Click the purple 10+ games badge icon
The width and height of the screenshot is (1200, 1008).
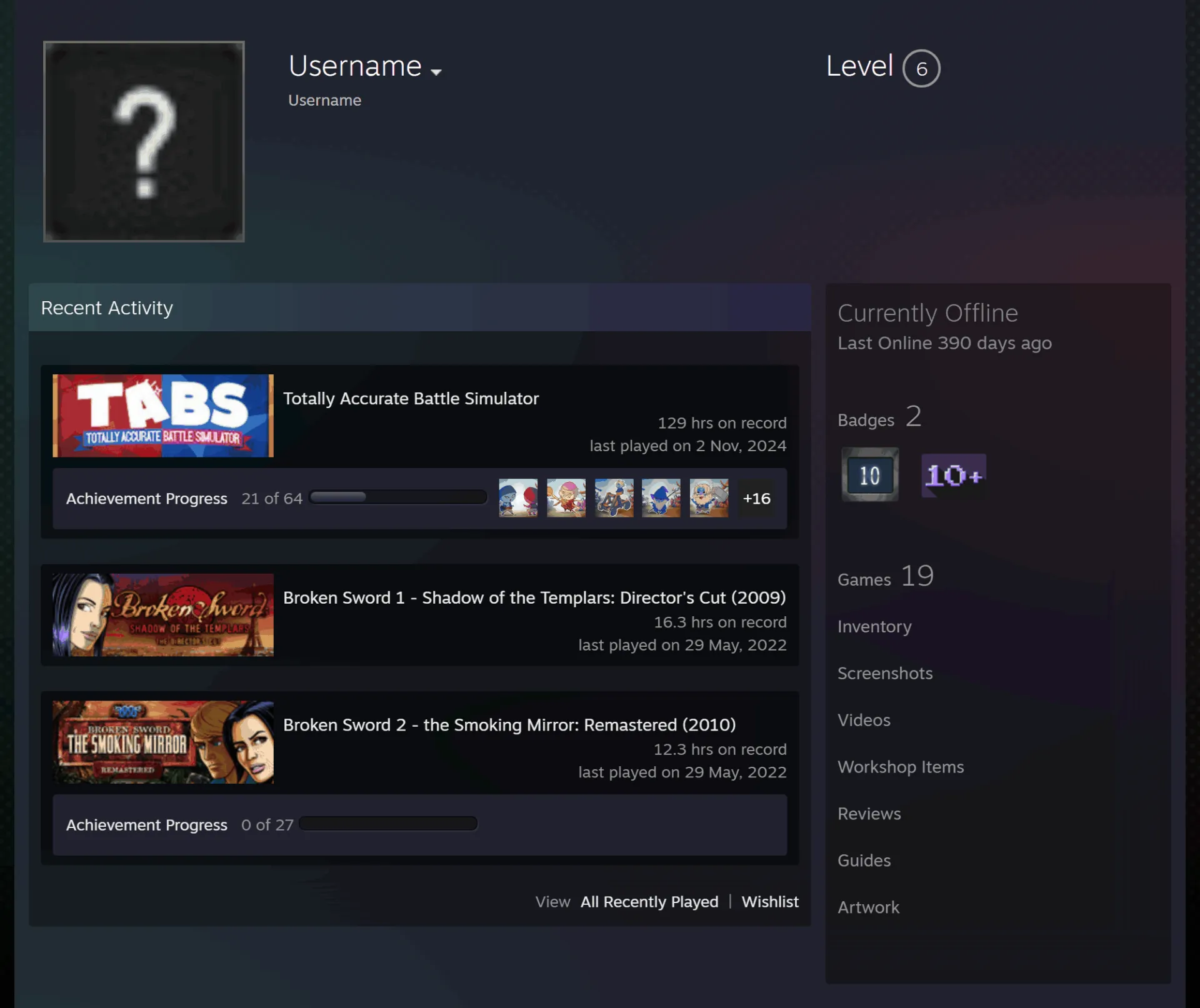(954, 476)
